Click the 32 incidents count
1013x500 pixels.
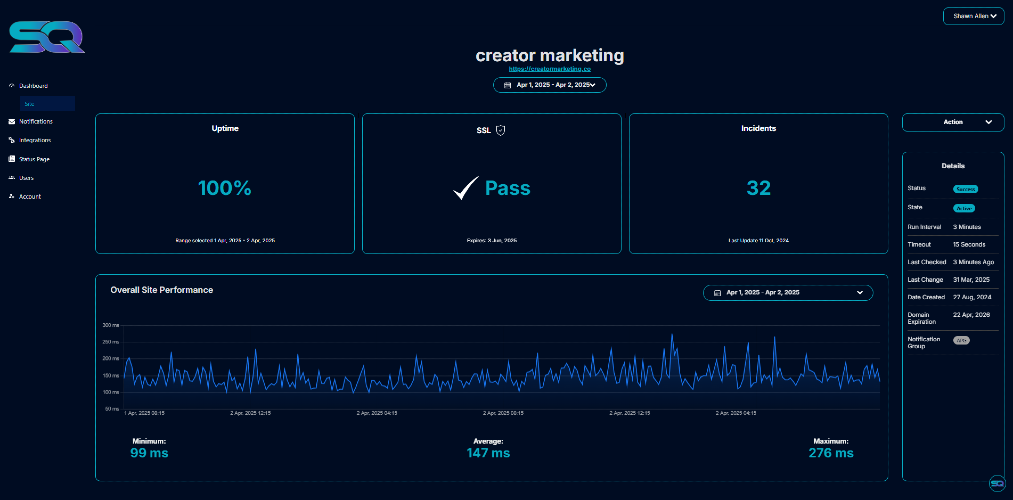(759, 188)
